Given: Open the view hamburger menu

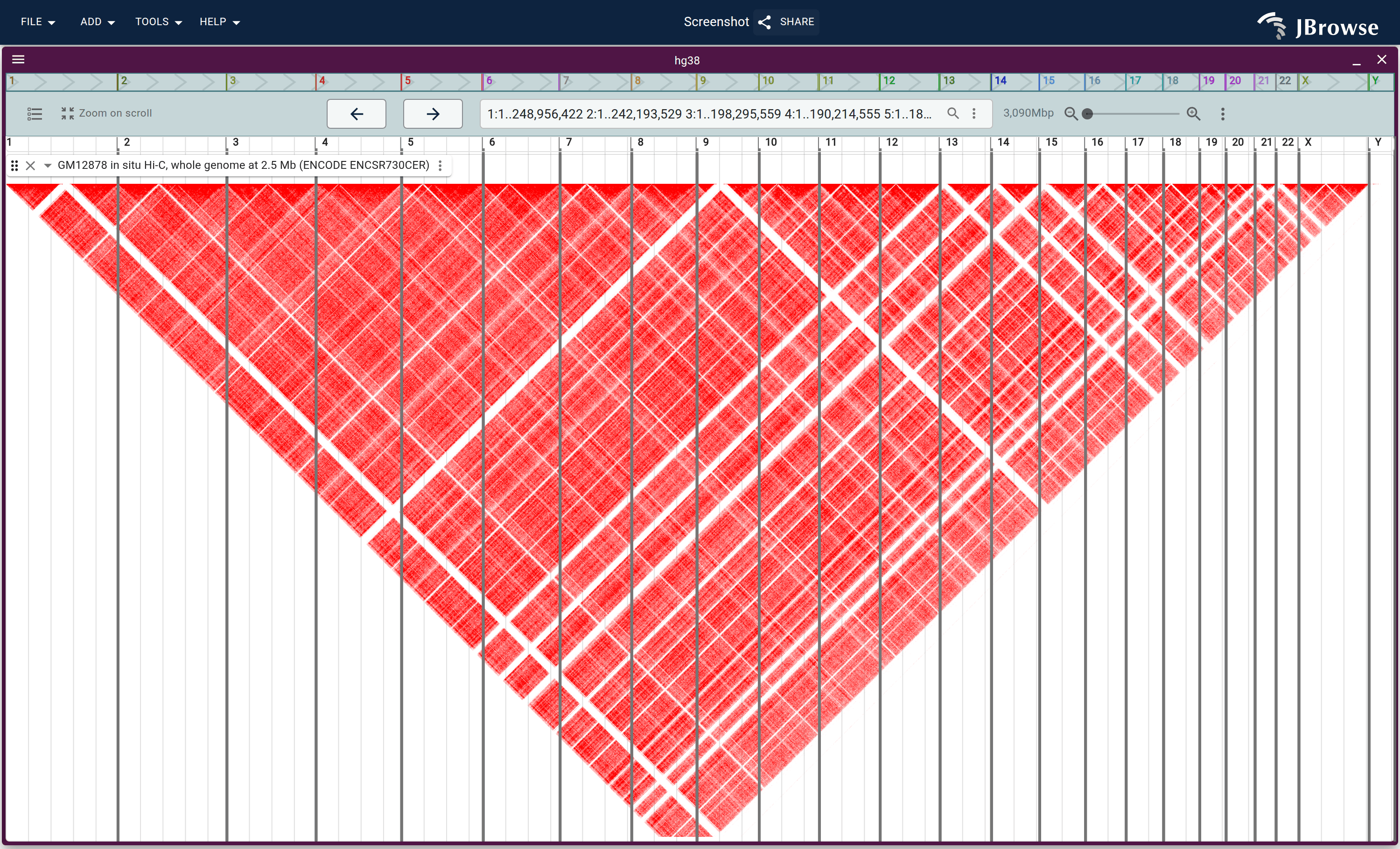Looking at the screenshot, I should [18, 60].
